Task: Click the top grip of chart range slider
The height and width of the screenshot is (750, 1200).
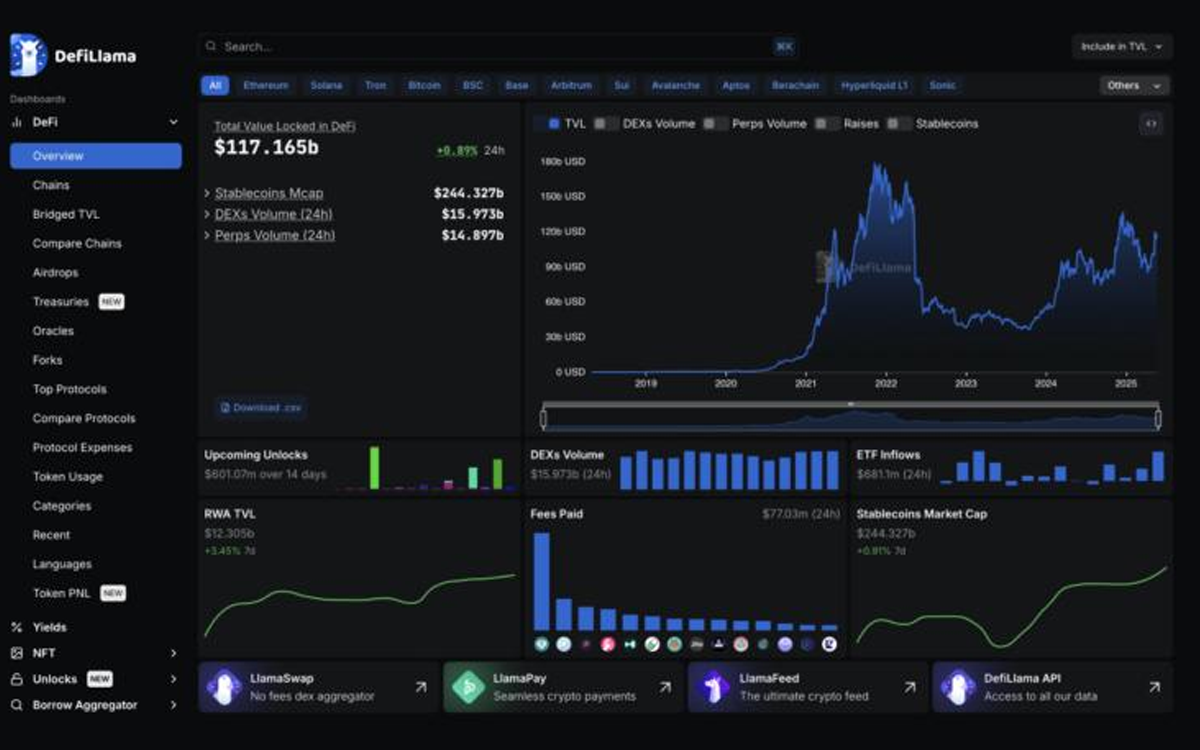Action: [851, 404]
